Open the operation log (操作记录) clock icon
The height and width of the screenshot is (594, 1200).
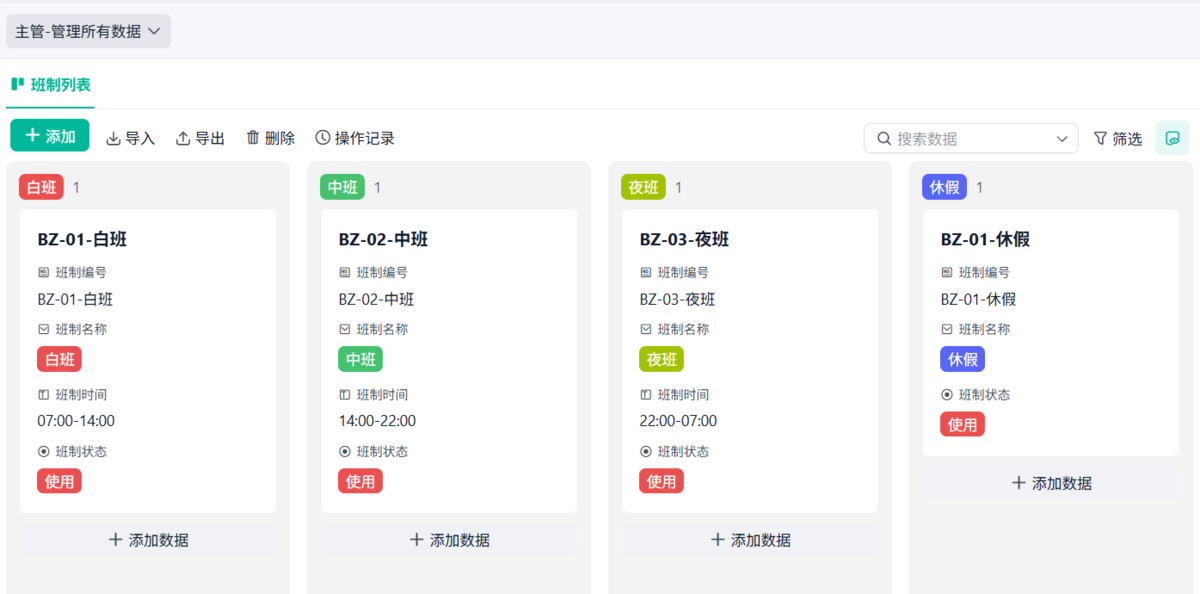tap(322, 137)
